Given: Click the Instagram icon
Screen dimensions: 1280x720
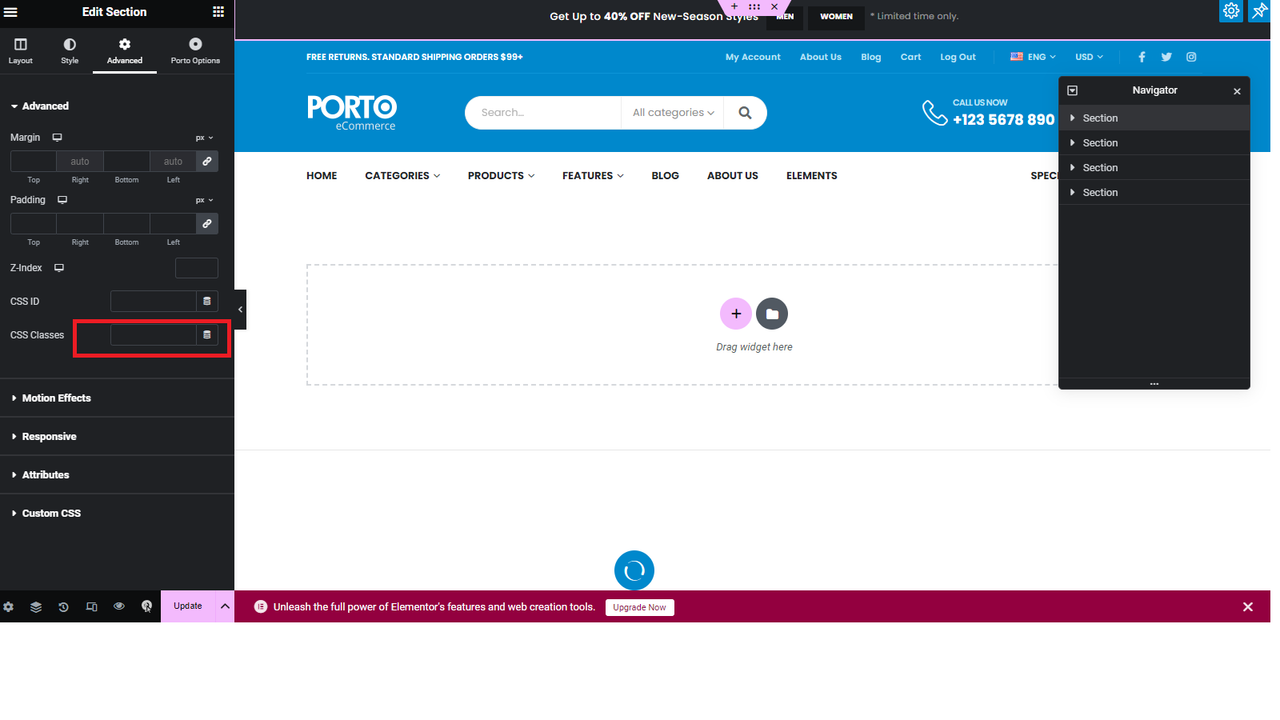Looking at the screenshot, I should tap(1191, 57).
